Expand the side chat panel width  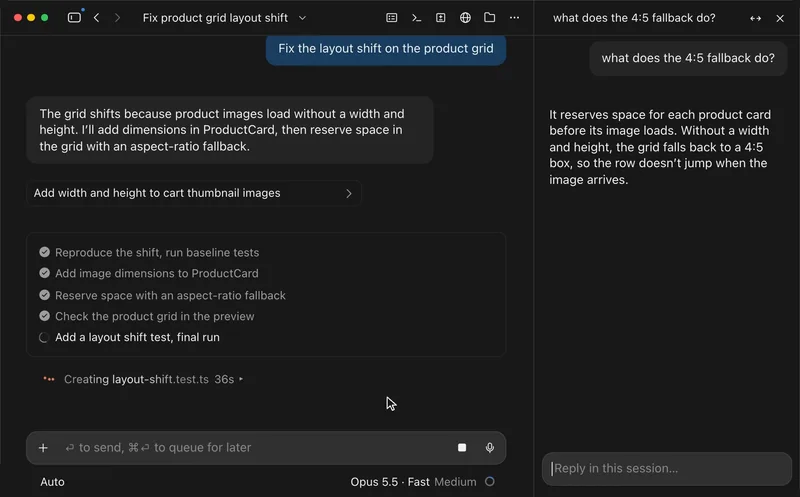click(x=756, y=18)
